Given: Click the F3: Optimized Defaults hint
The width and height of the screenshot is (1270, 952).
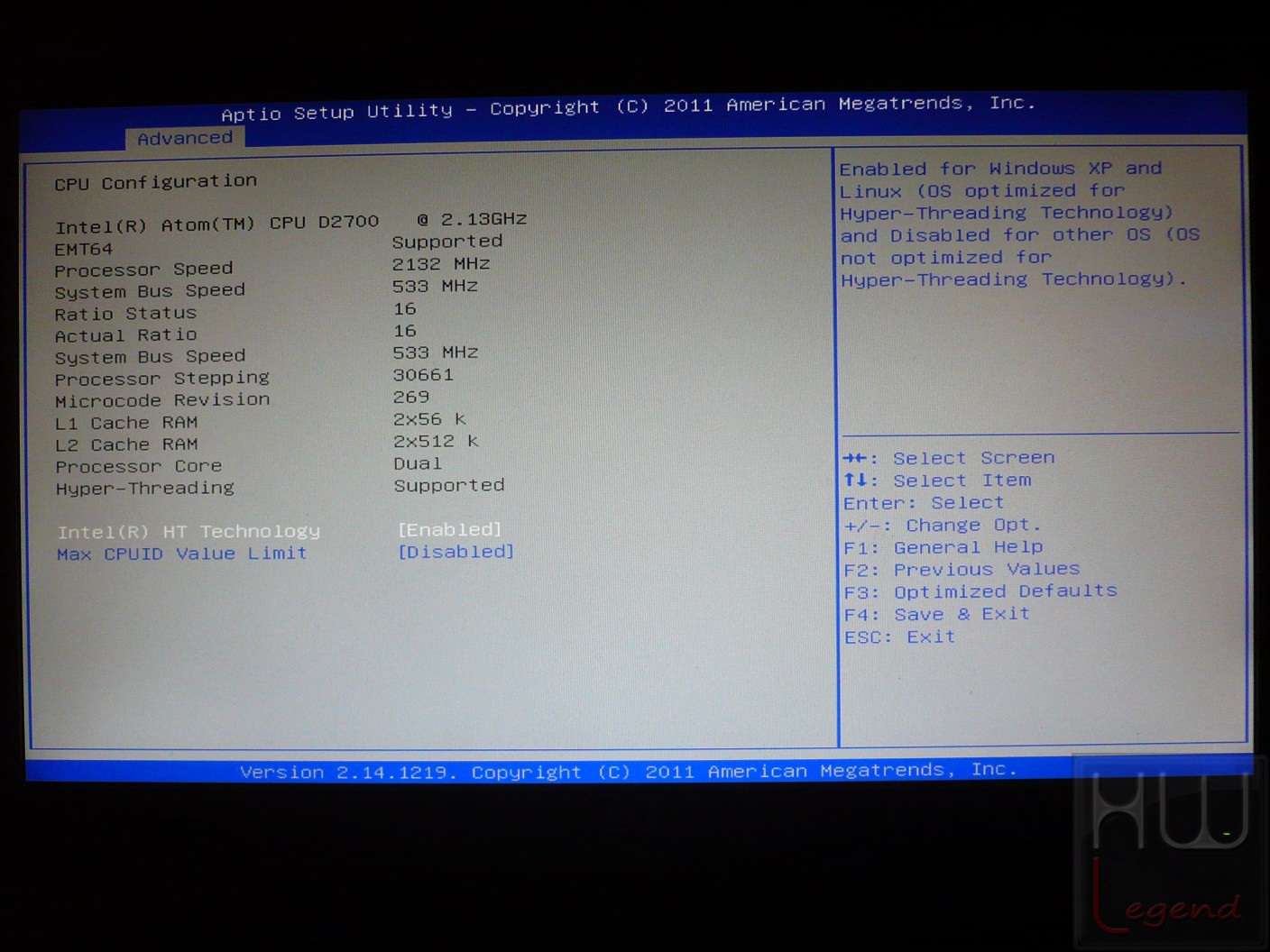Looking at the screenshot, I should (x=980, y=591).
